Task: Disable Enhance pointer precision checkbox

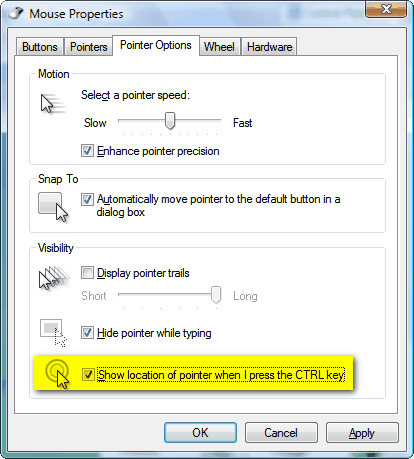Action: point(87,151)
